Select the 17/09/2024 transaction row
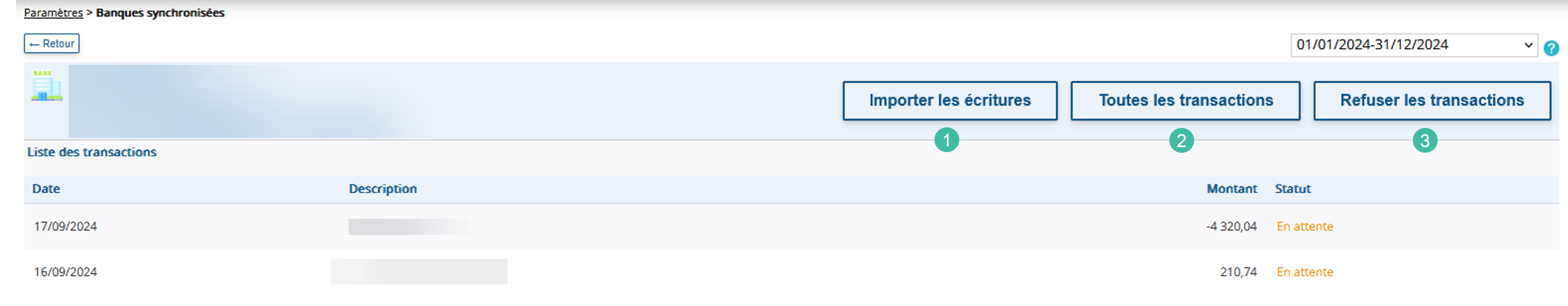The image size is (1568, 306). (x=791, y=226)
